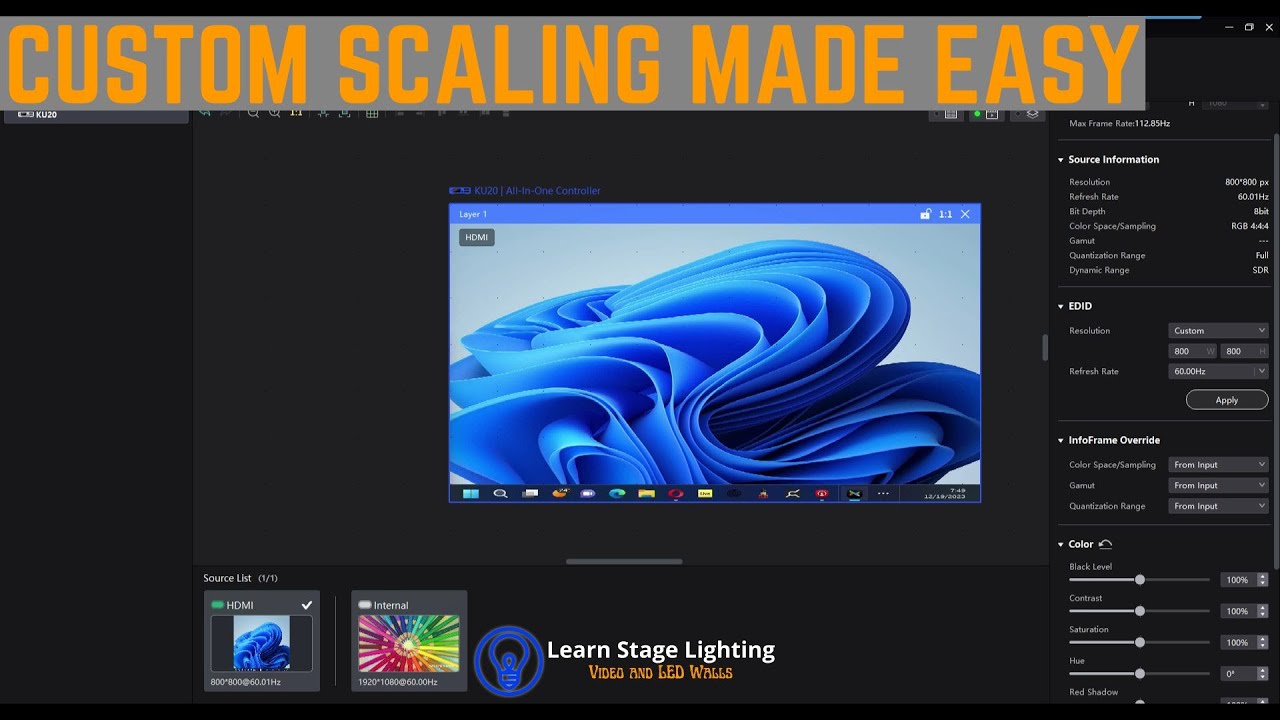Click the Black Level 100% value field
Screen dimensions: 1280x720
coord(1238,580)
